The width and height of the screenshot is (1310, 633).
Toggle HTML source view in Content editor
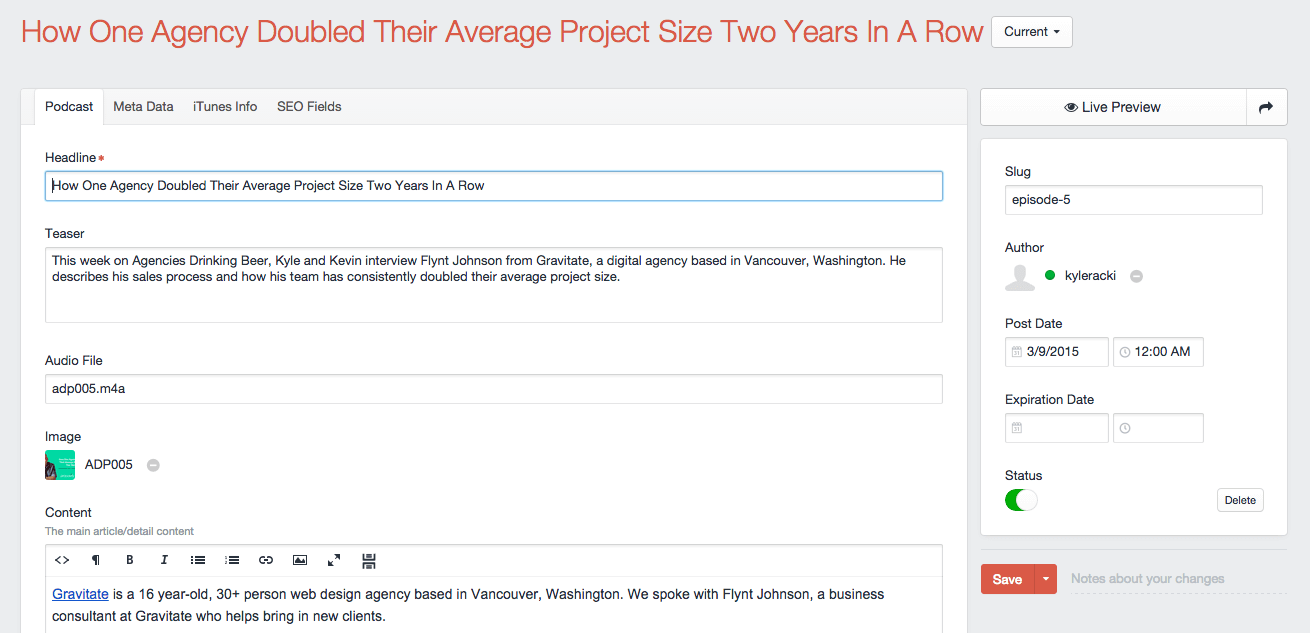coord(62,561)
